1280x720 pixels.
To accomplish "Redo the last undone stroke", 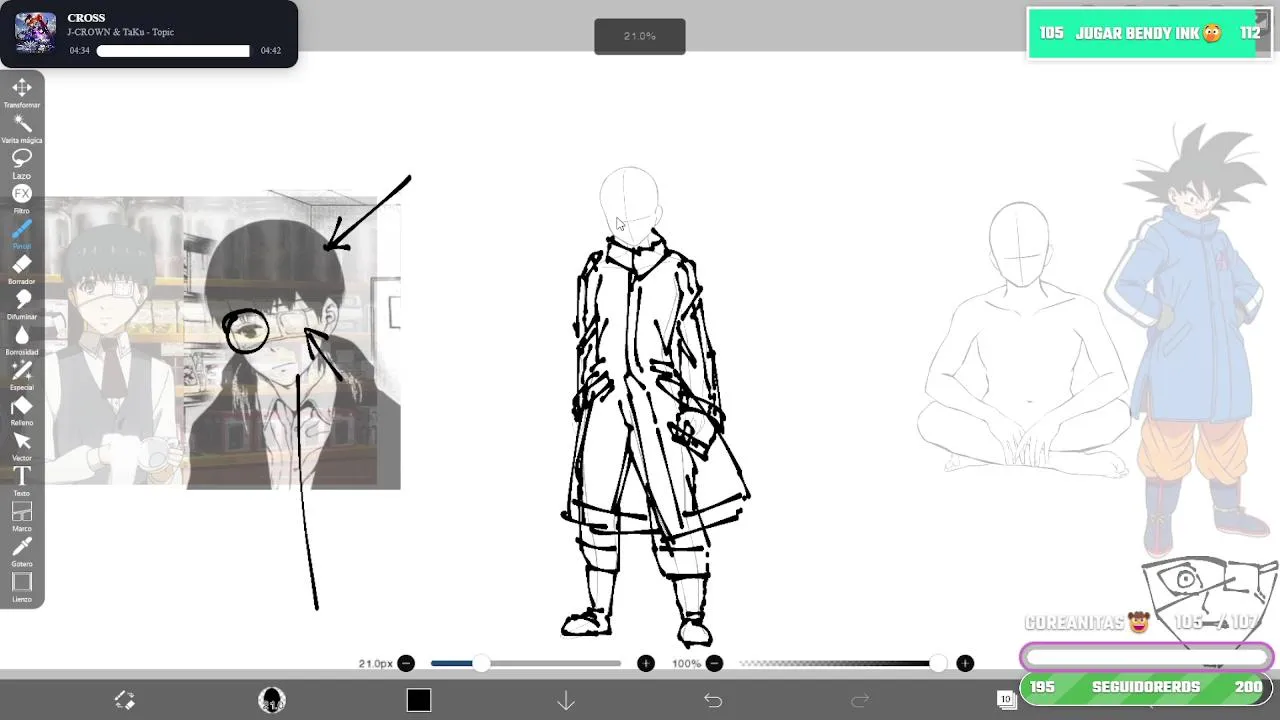I will [x=860, y=701].
